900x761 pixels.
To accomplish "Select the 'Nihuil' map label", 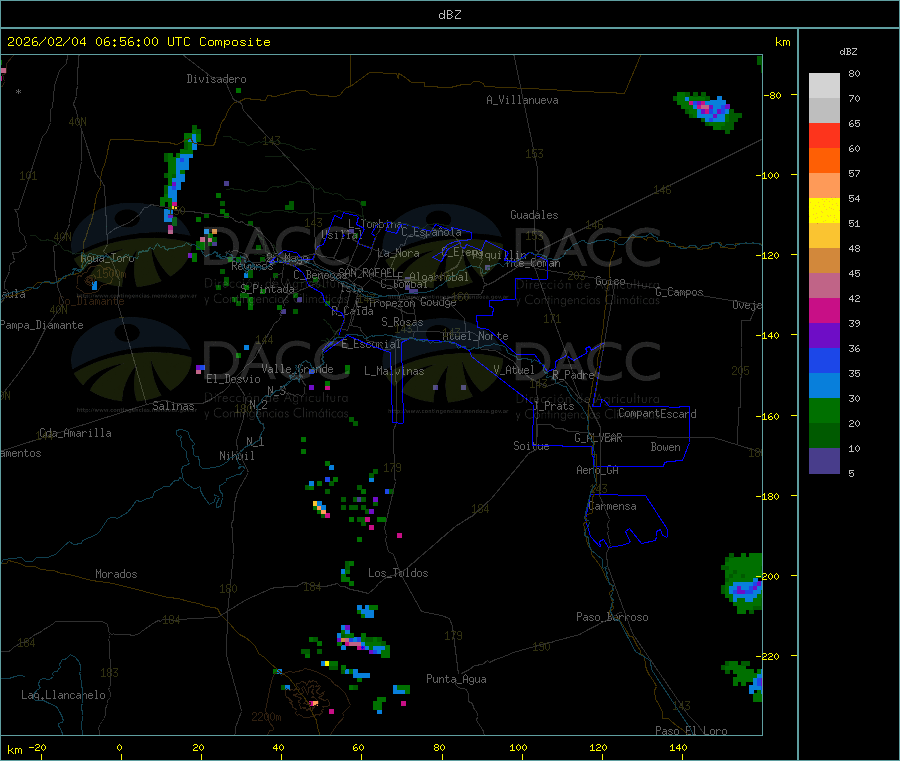I will click(236, 456).
